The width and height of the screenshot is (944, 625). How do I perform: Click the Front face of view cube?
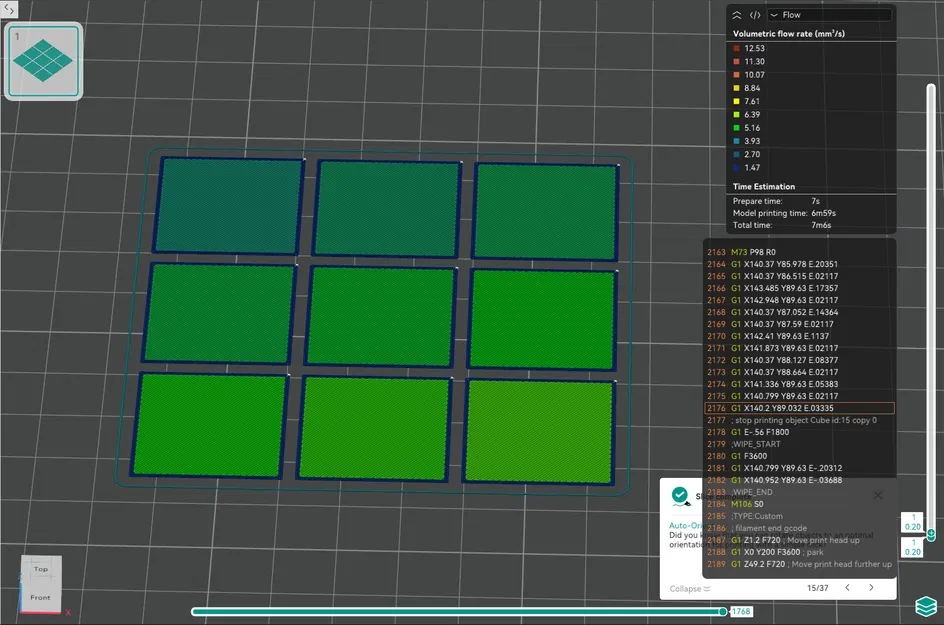coord(40,597)
